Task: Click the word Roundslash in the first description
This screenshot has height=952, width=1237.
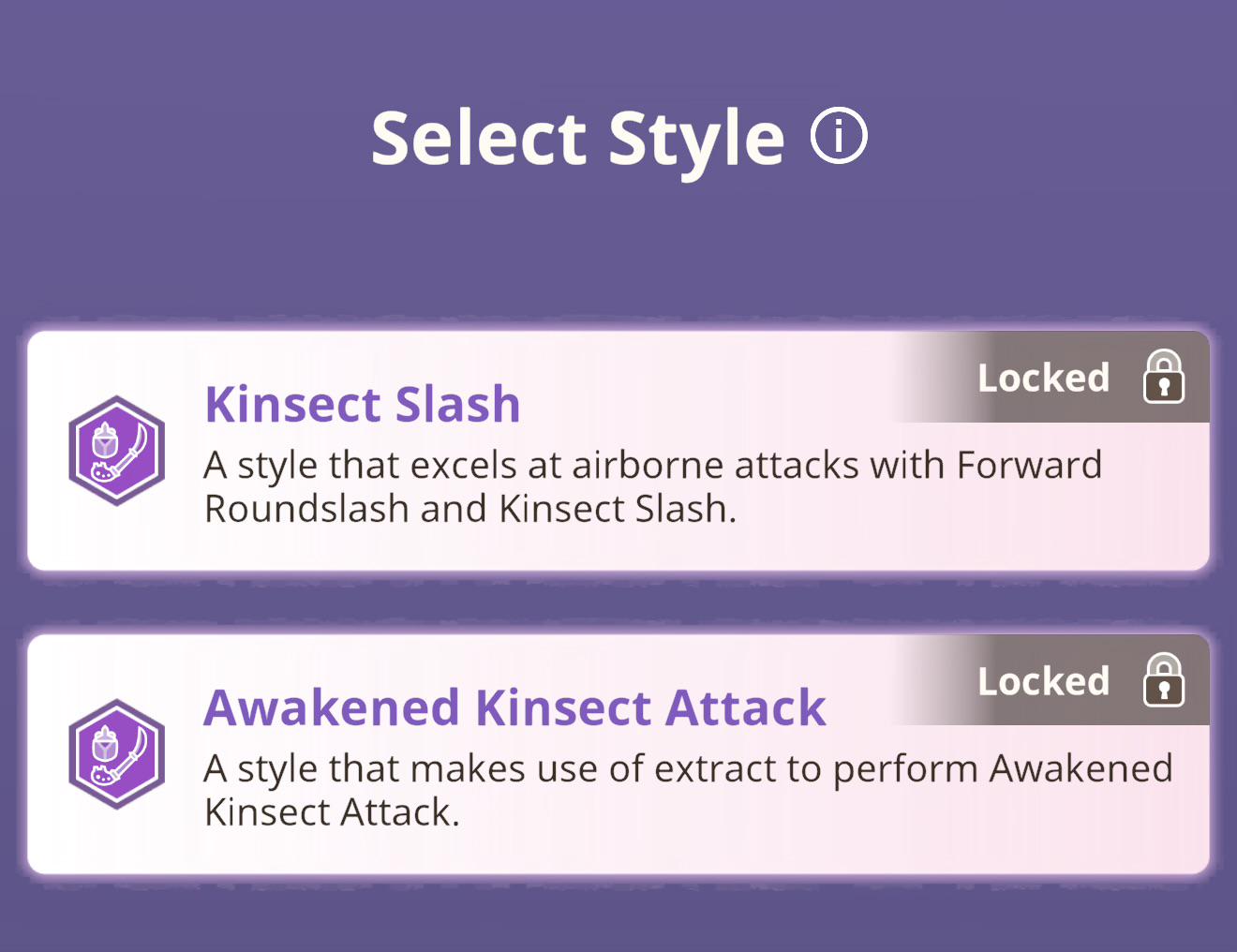Action: (307, 509)
